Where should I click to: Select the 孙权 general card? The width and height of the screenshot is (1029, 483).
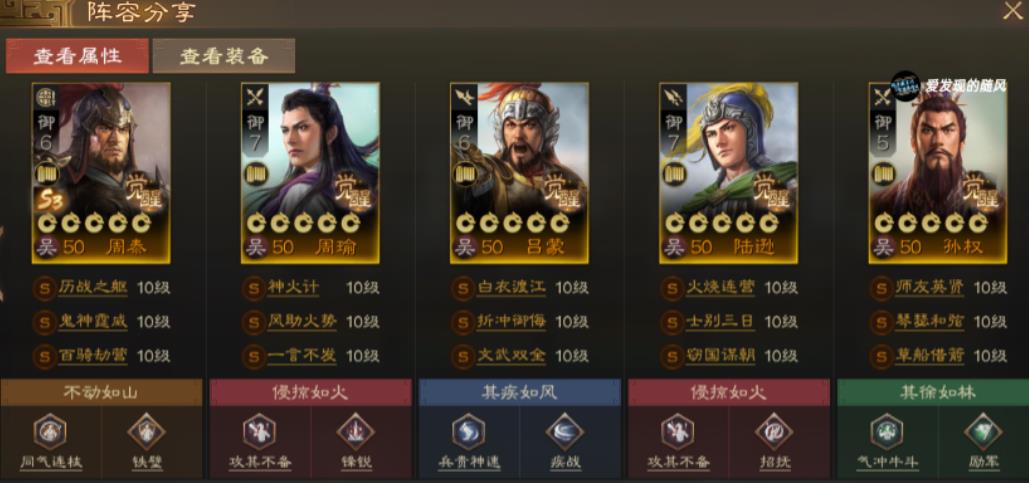coord(938,173)
